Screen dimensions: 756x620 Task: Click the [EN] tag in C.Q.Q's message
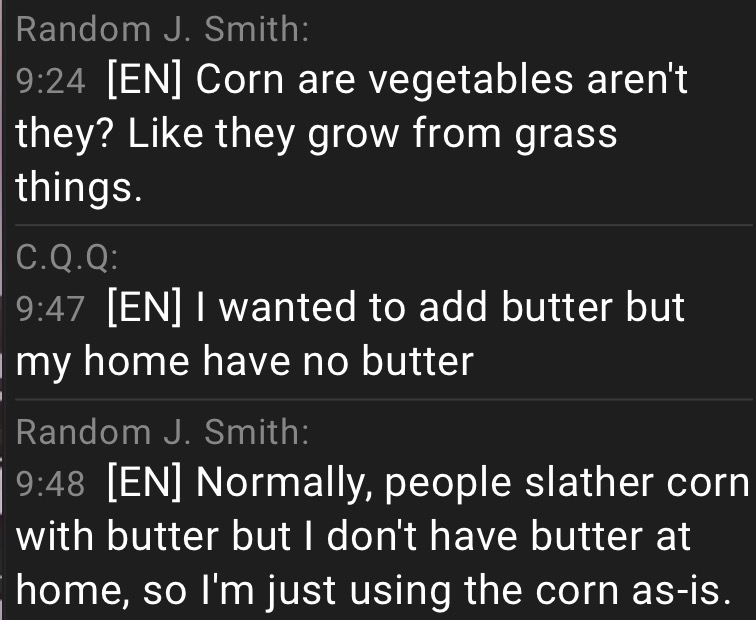144,307
